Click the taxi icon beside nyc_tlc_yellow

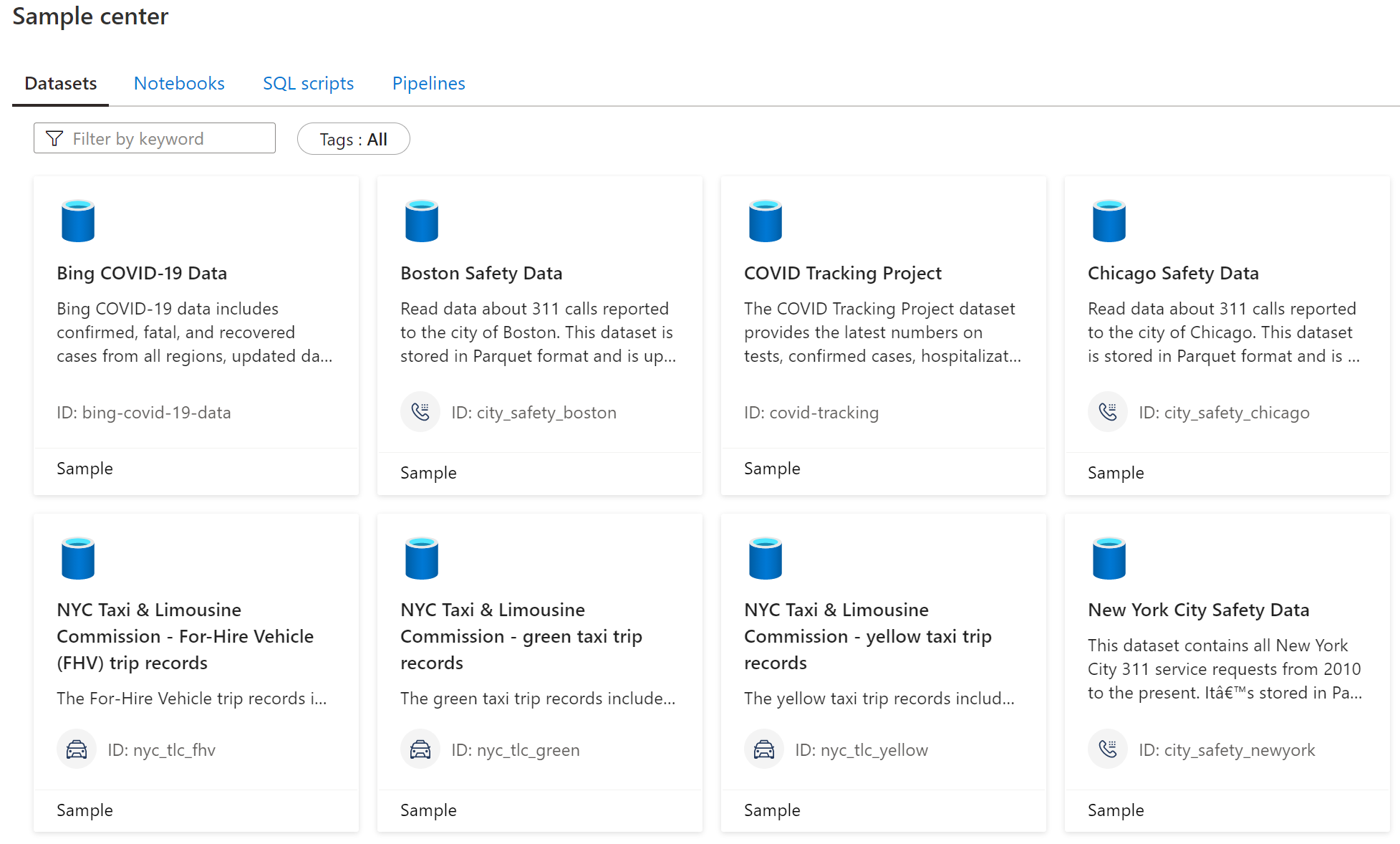764,749
